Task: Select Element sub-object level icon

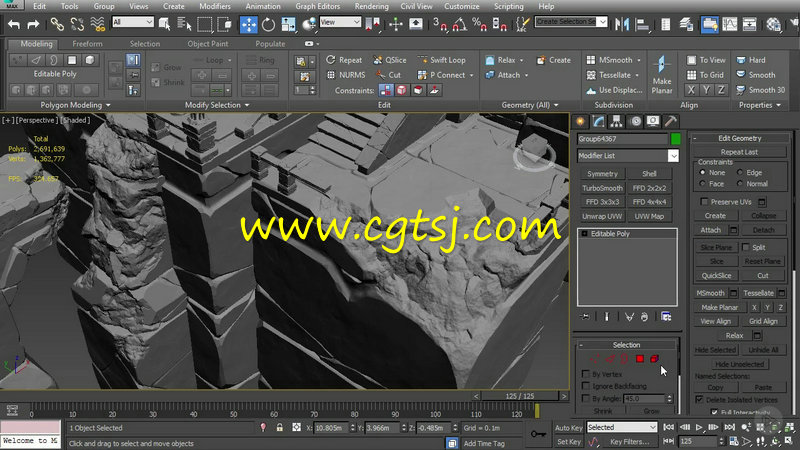Action: tap(655, 359)
